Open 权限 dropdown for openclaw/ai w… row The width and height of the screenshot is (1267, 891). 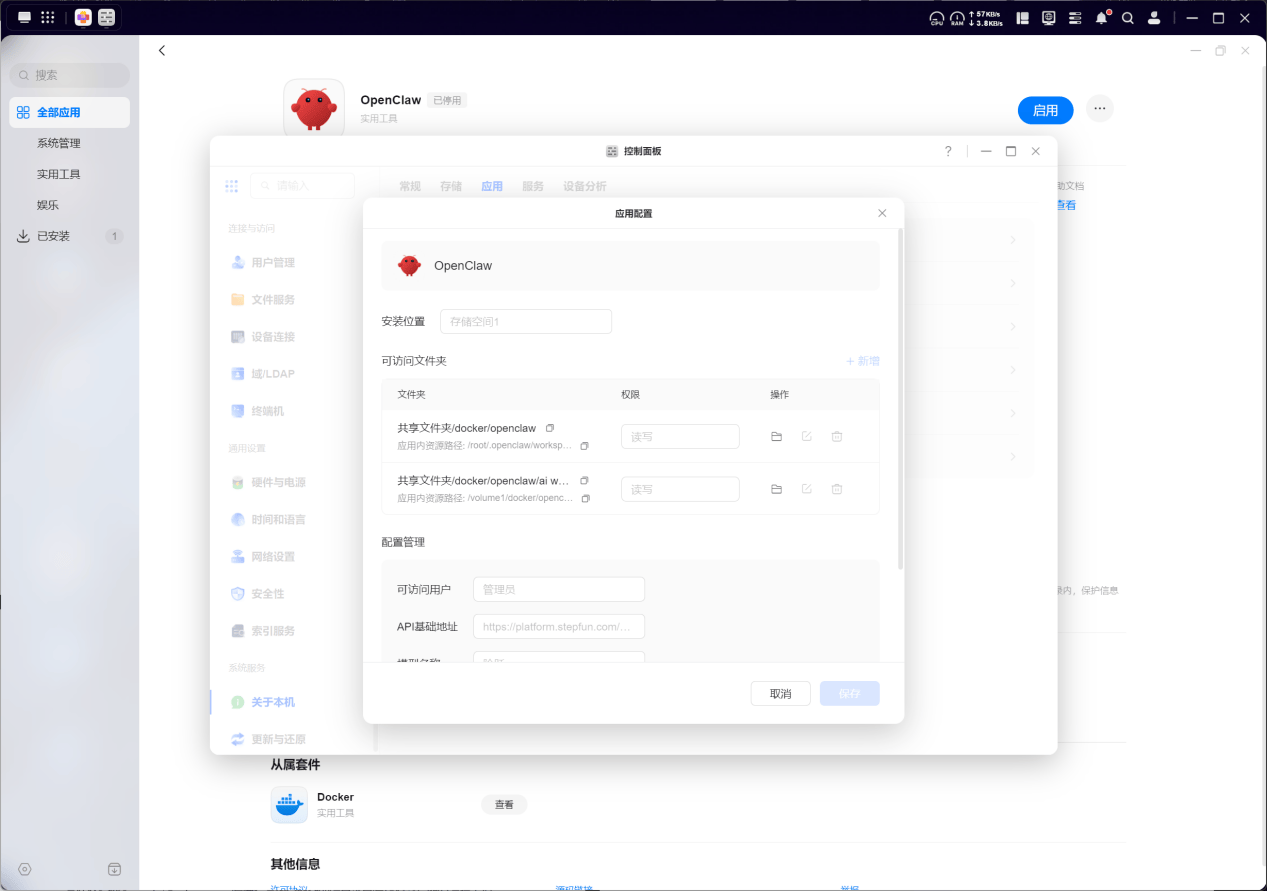pos(680,489)
